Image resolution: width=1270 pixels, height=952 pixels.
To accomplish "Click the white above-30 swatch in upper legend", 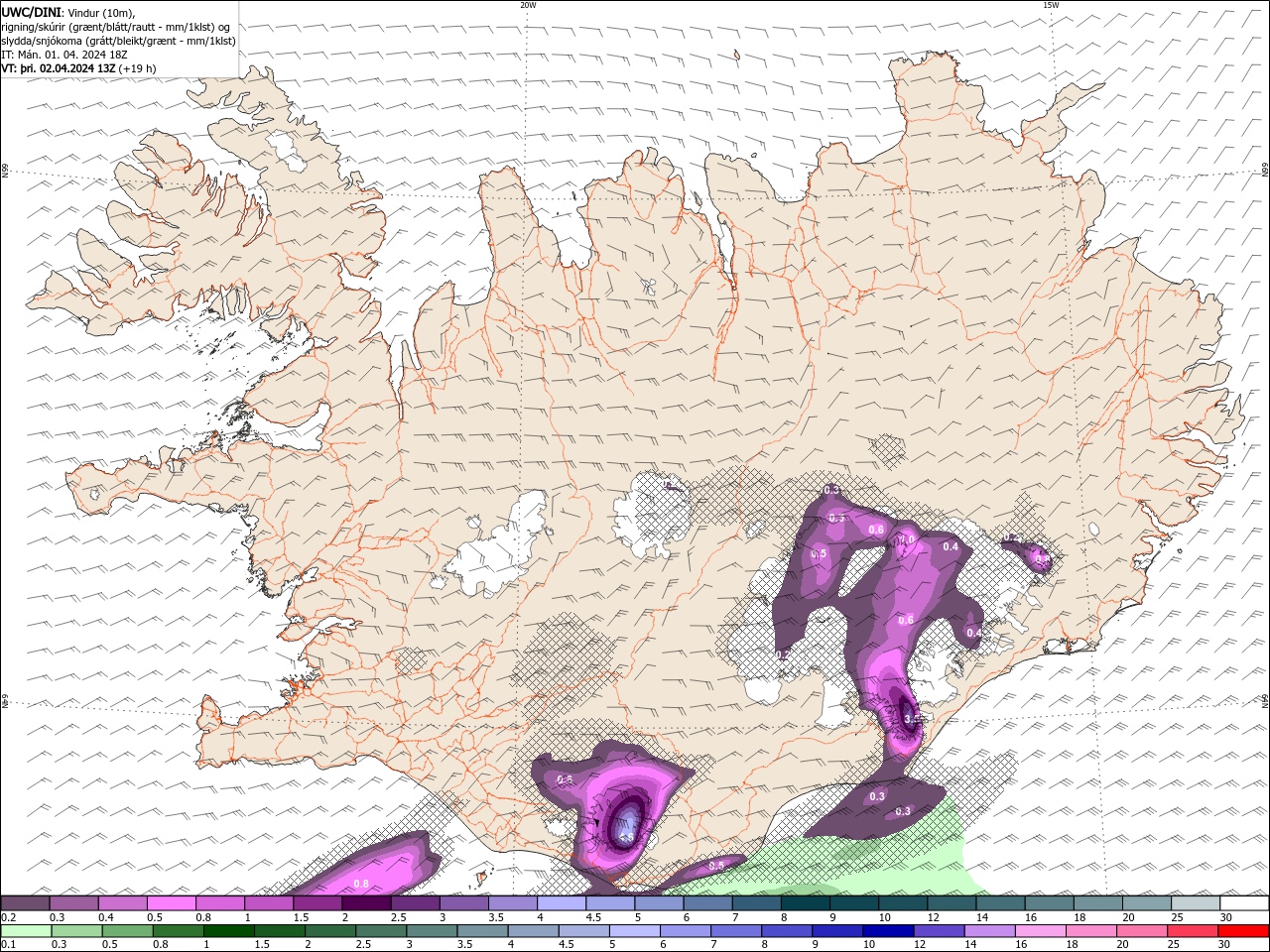I will (1243, 903).
